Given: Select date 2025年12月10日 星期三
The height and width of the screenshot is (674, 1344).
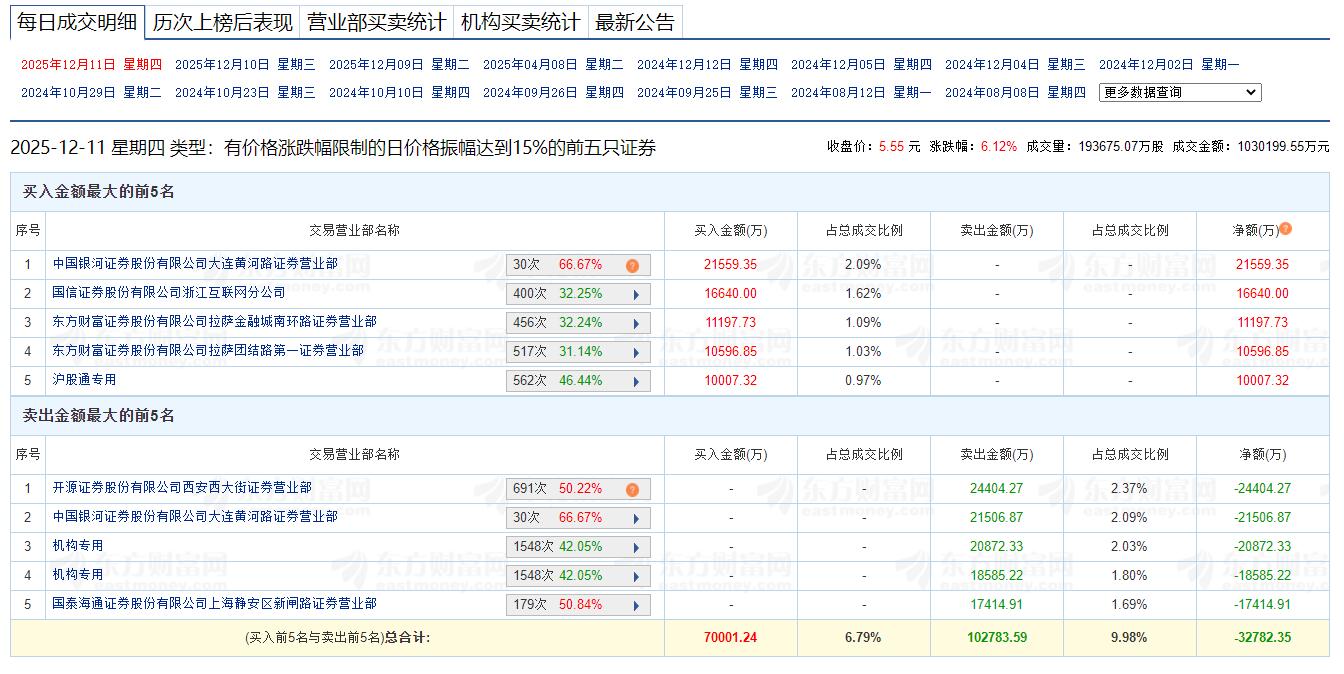Looking at the screenshot, I should point(245,65).
